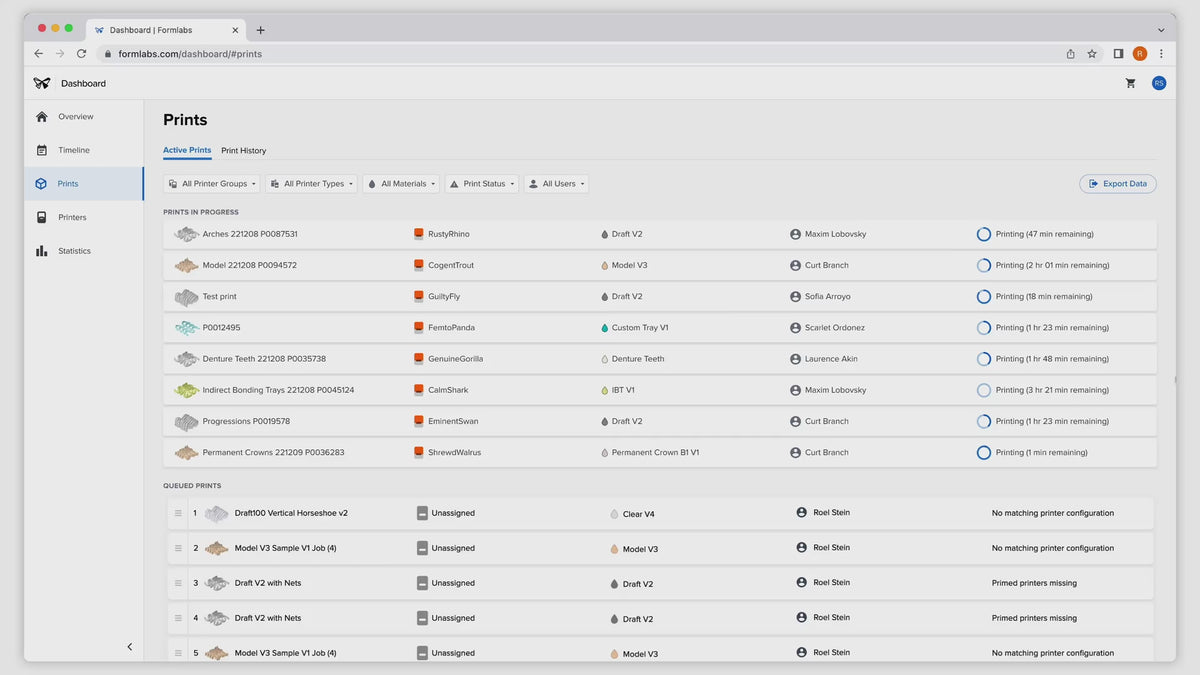This screenshot has height=675, width=1200.
Task: Open the Overview section in the sidebar
Action: coord(41,116)
